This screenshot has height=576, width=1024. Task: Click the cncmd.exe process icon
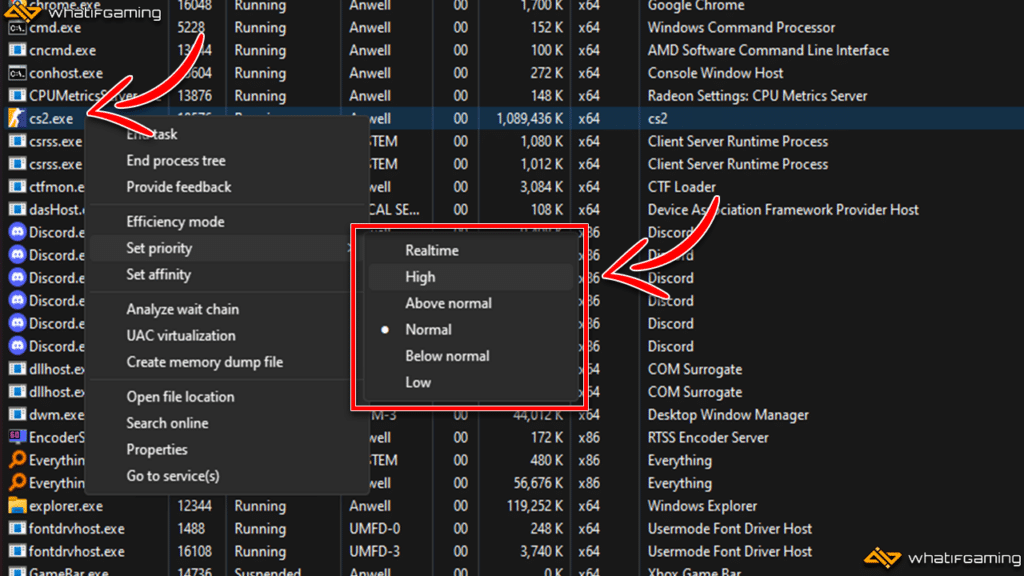tap(16, 50)
